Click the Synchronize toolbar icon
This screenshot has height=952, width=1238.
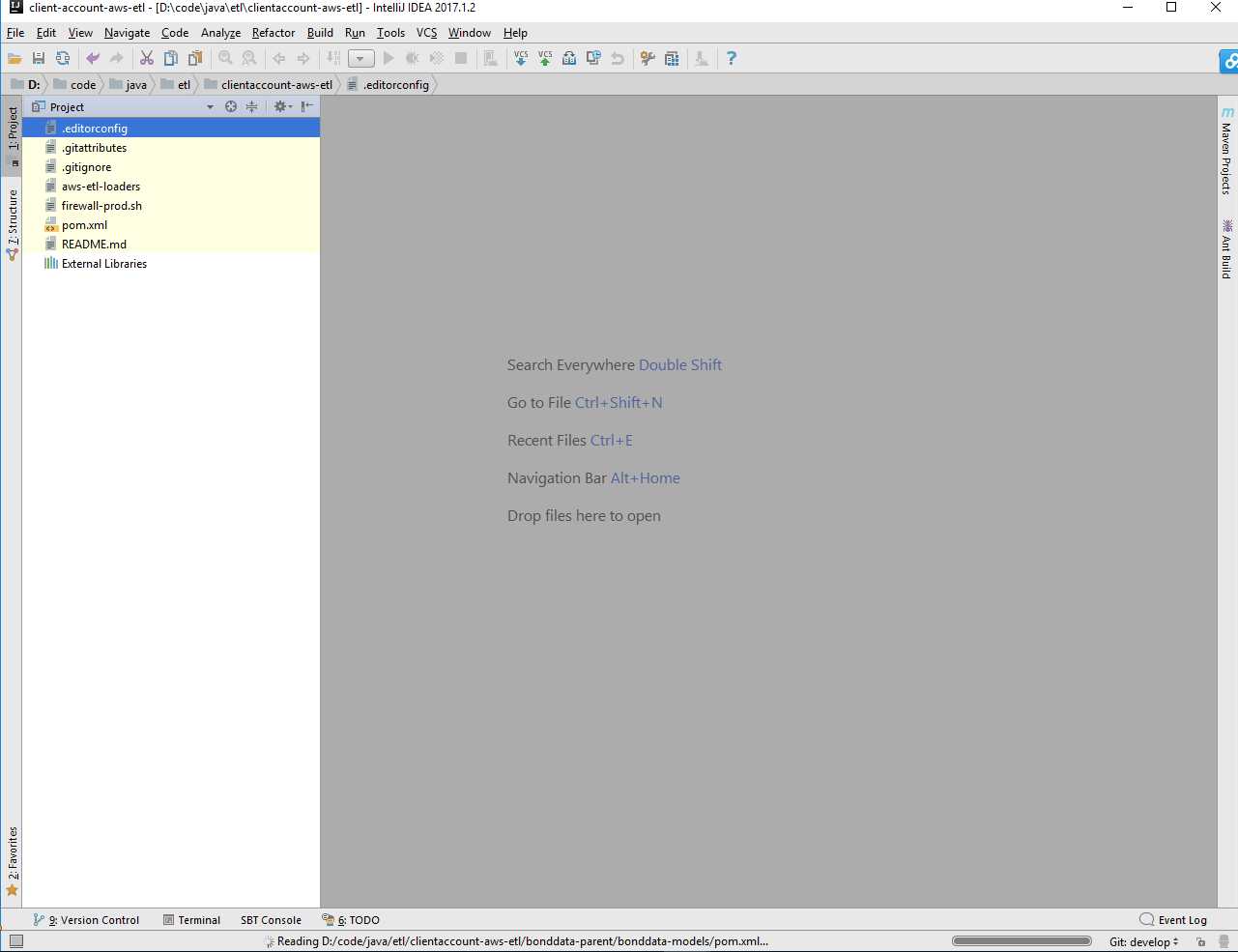pos(63,59)
